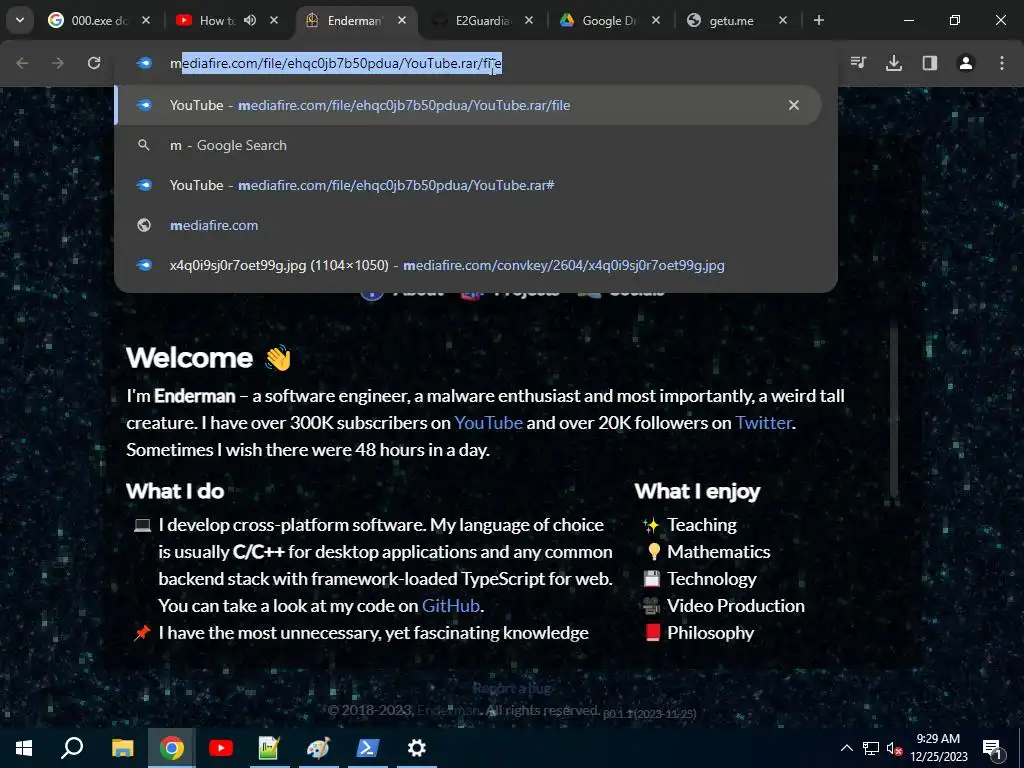The image size is (1024, 768).
Task: Open the Paint taskbar icon
Action: click(318, 748)
